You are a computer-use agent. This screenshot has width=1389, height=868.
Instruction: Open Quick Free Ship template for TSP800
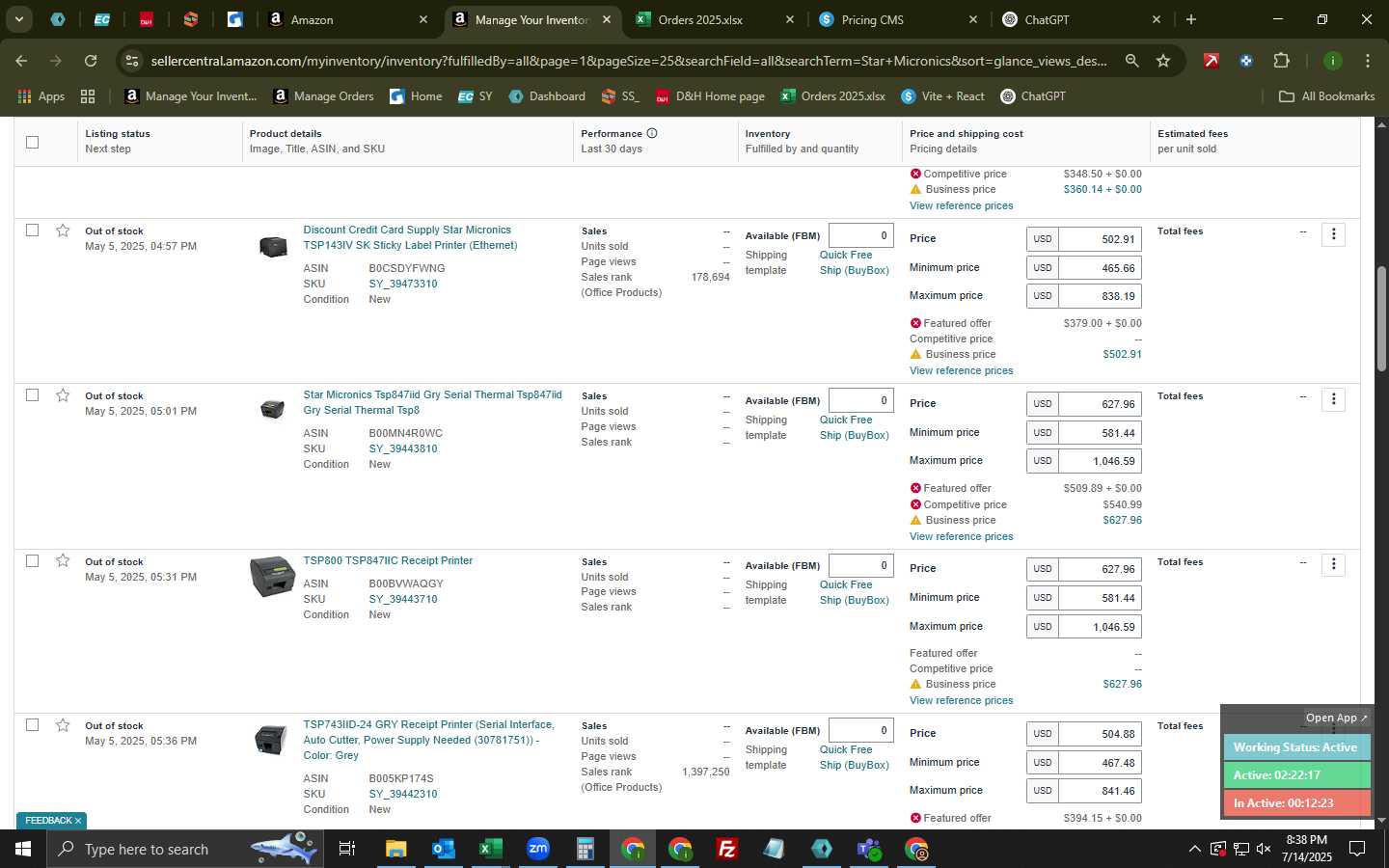click(x=854, y=592)
